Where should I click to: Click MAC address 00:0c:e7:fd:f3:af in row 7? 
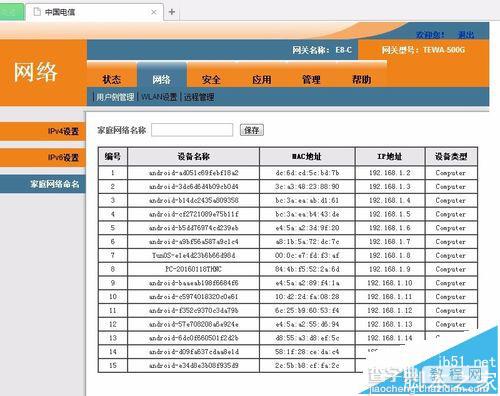point(307,255)
